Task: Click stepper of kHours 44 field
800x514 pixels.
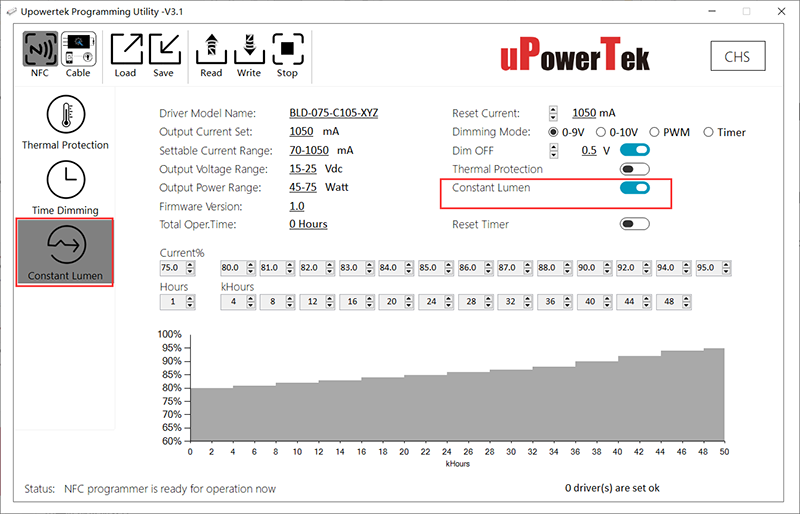Action: point(647,302)
